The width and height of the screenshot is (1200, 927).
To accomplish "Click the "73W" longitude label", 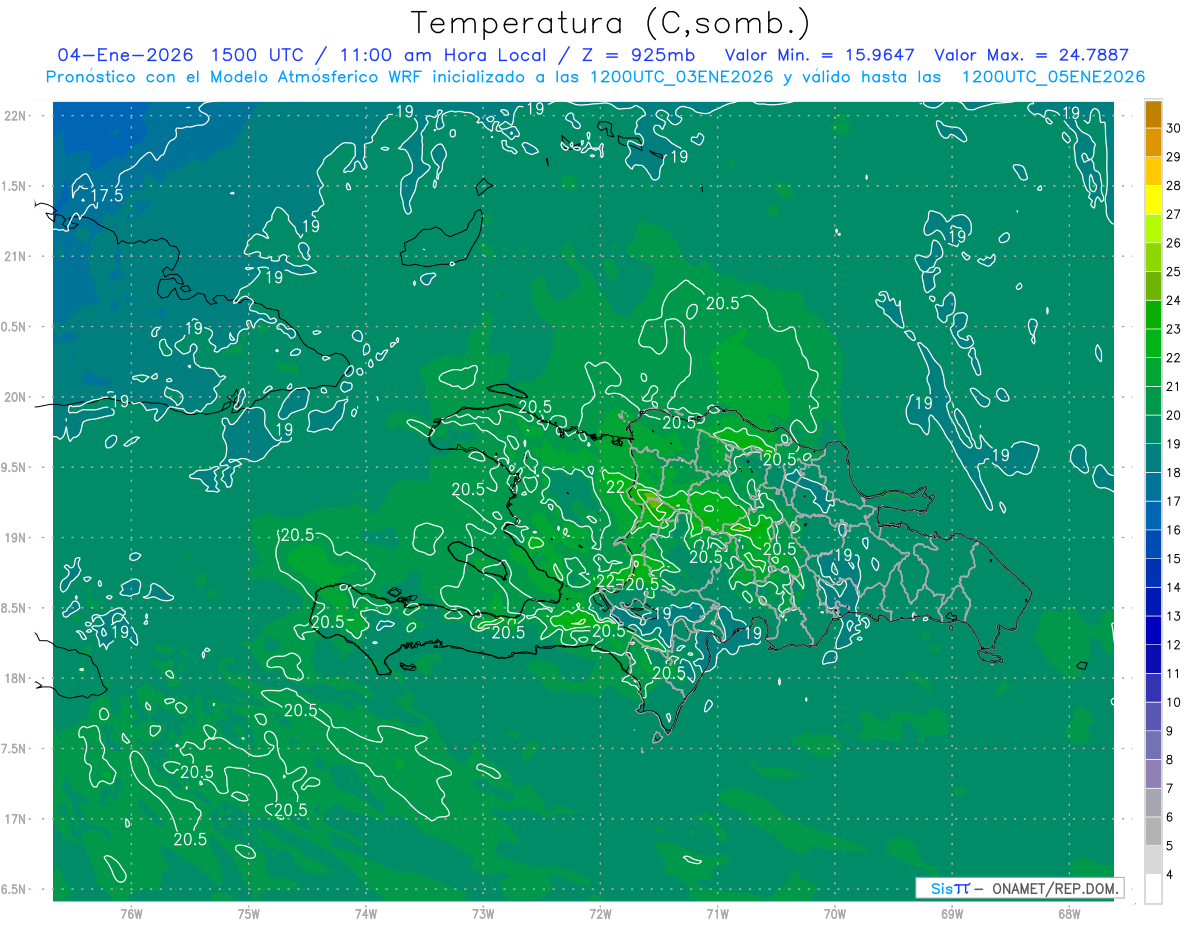I will (x=483, y=914).
